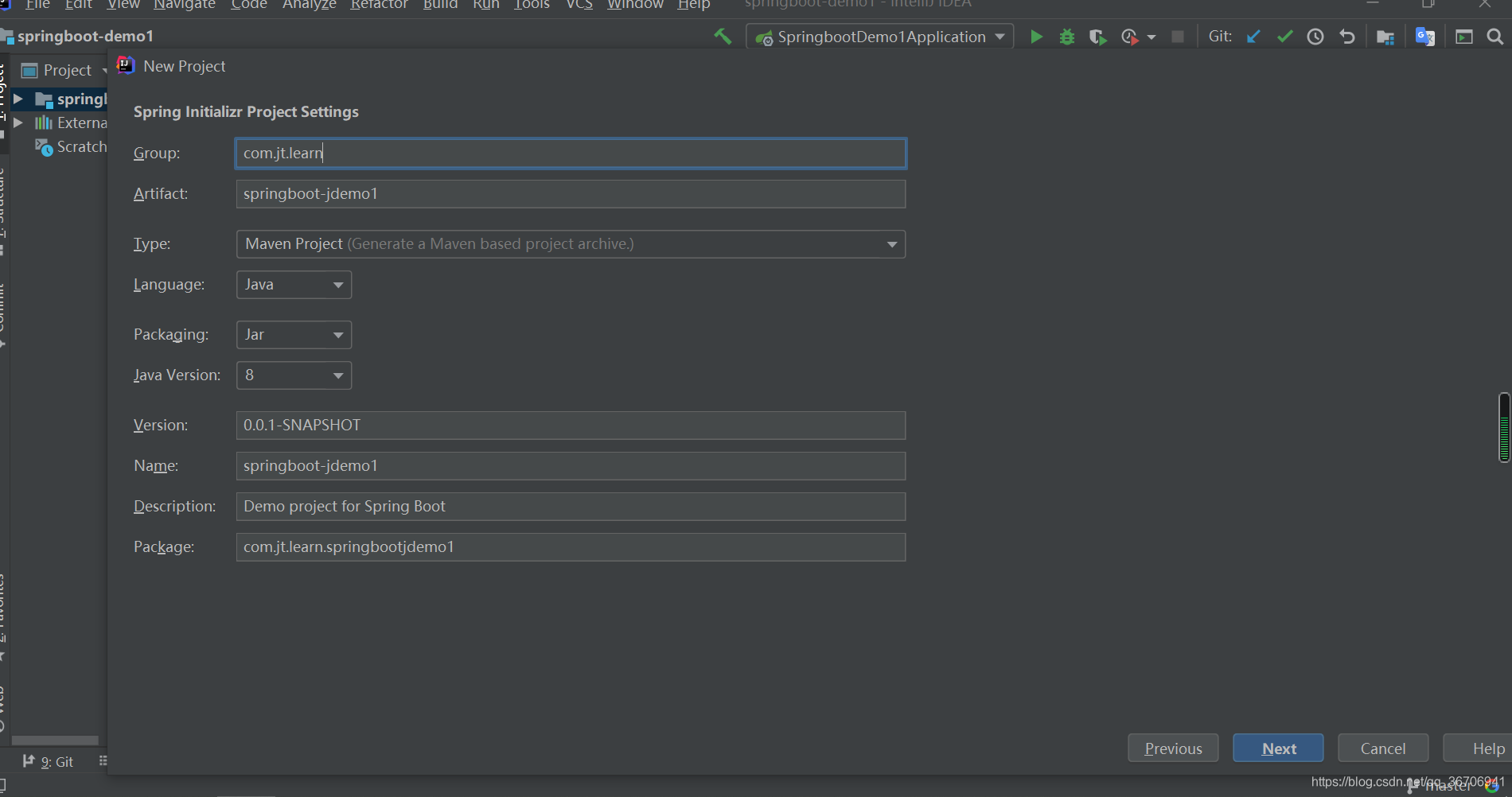Click Git Rollback undo arrow icon
Image resolution: width=1512 pixels, height=797 pixels.
coord(1346,37)
